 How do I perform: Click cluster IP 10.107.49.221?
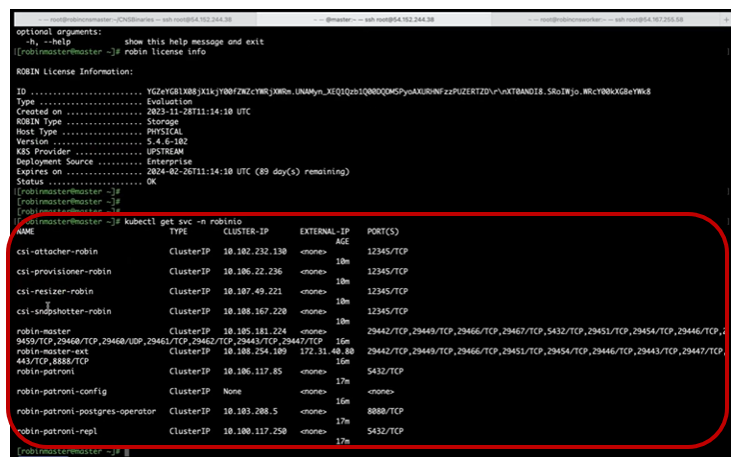[x=252, y=291]
